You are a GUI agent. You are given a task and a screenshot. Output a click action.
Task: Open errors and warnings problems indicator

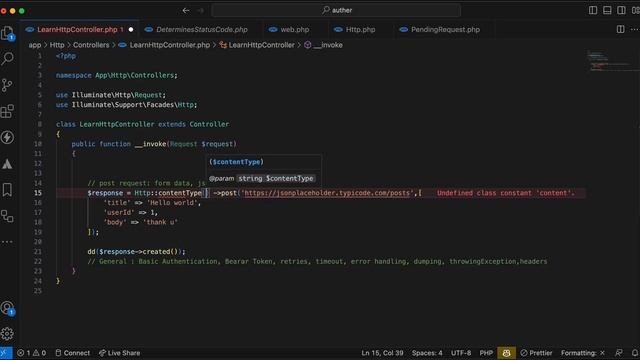31,353
